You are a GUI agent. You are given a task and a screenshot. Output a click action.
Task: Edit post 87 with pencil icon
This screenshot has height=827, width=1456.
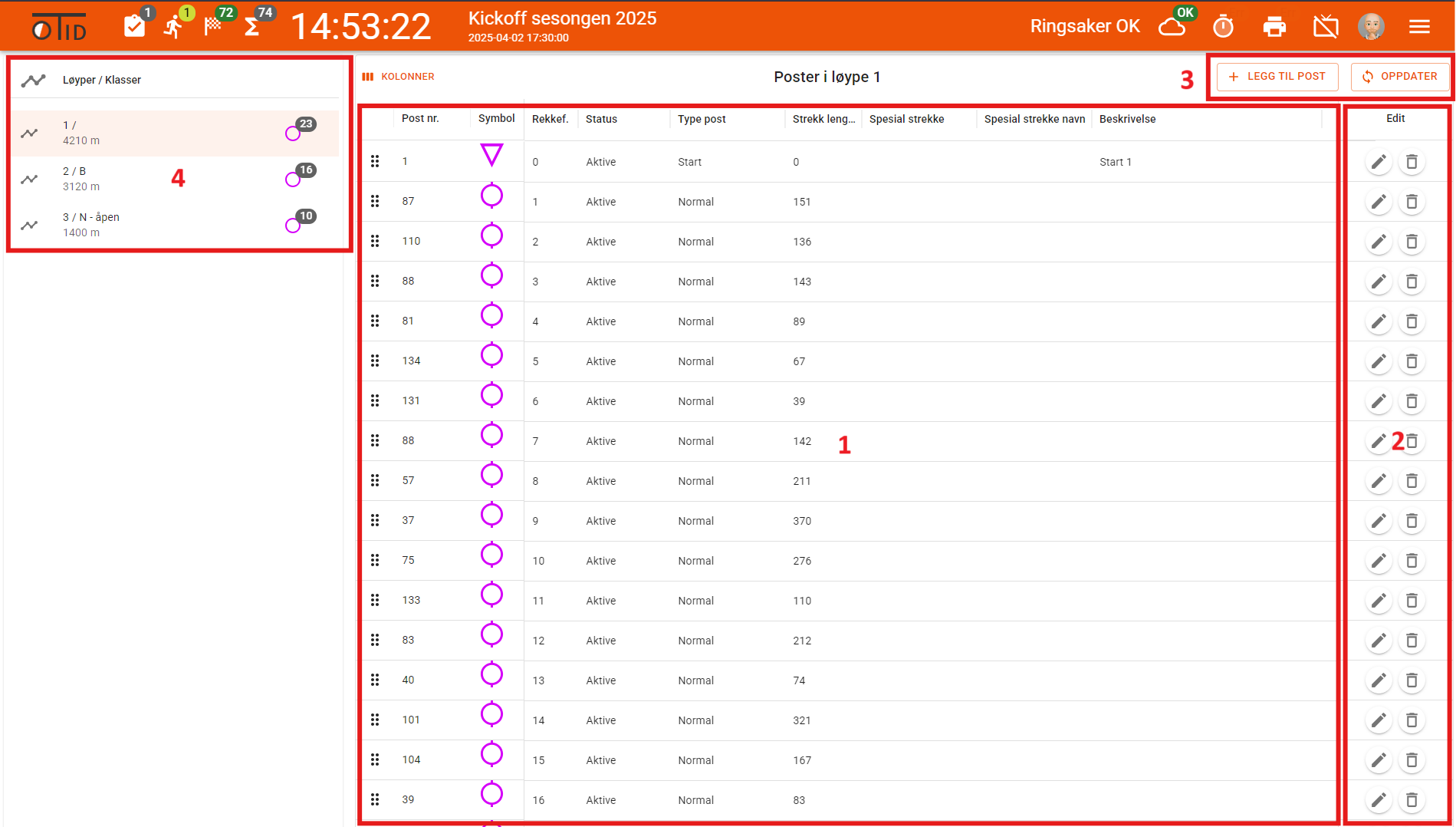[x=1379, y=202]
